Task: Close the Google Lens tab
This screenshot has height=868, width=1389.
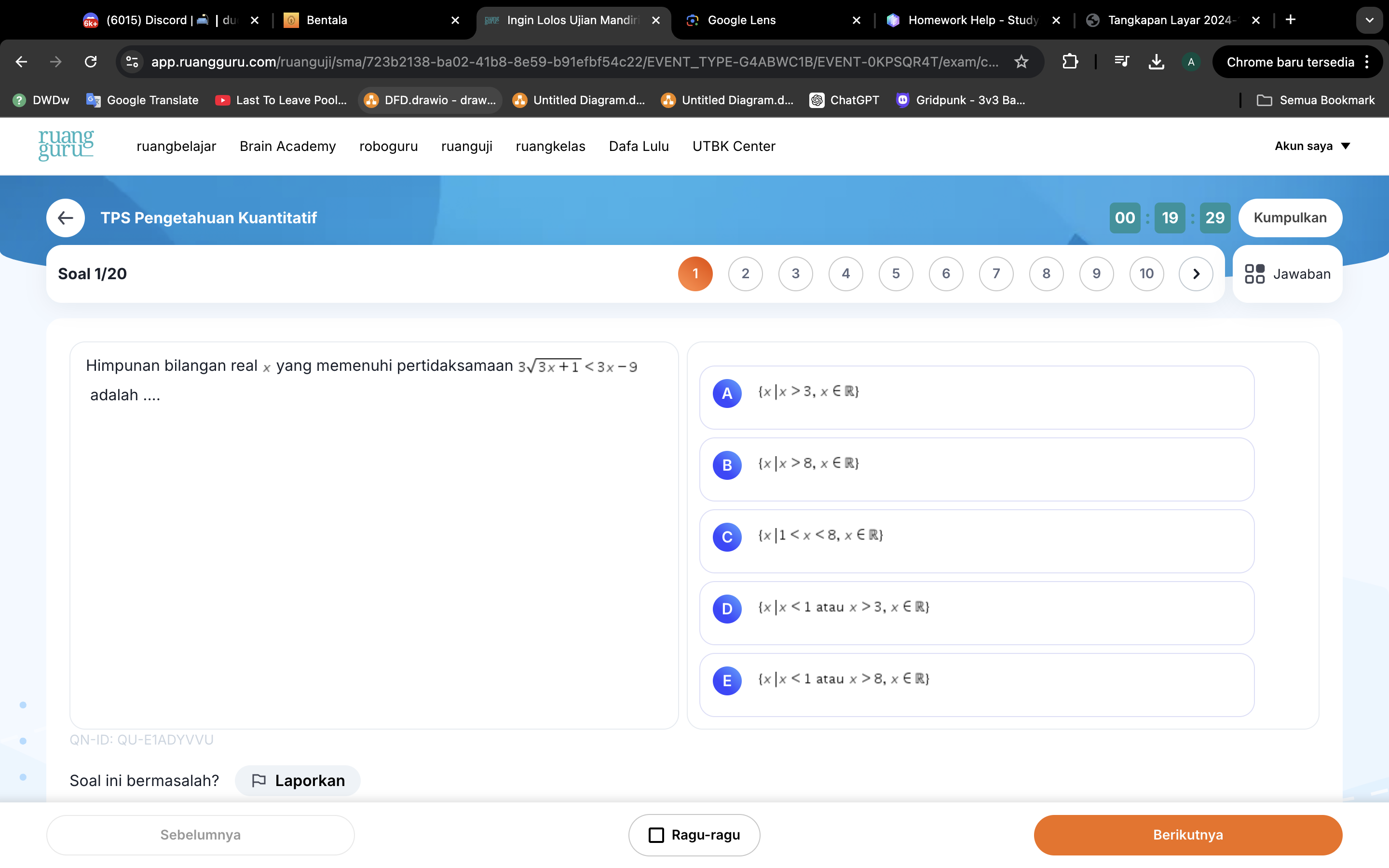Action: (x=857, y=20)
